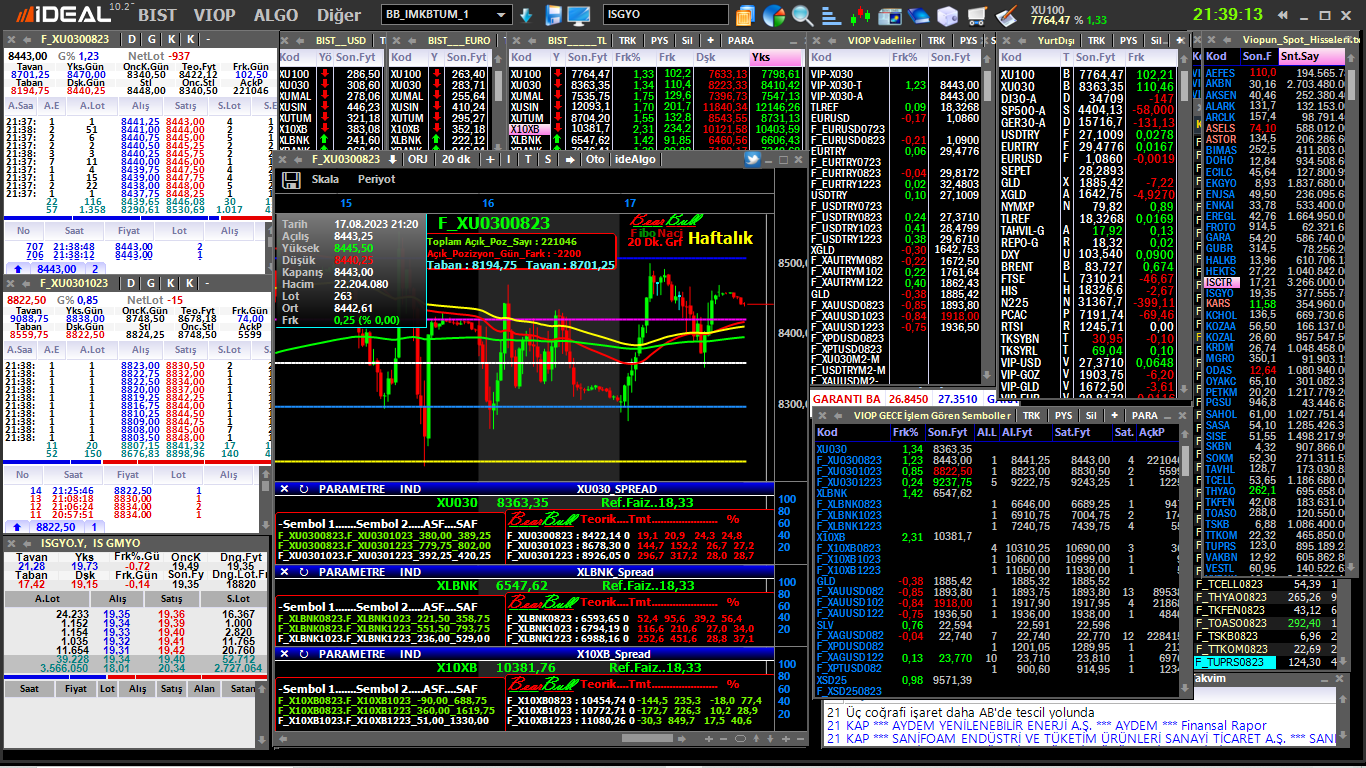Click the orange stacked pages icon
The height and width of the screenshot is (768, 1366).
(x=745, y=16)
